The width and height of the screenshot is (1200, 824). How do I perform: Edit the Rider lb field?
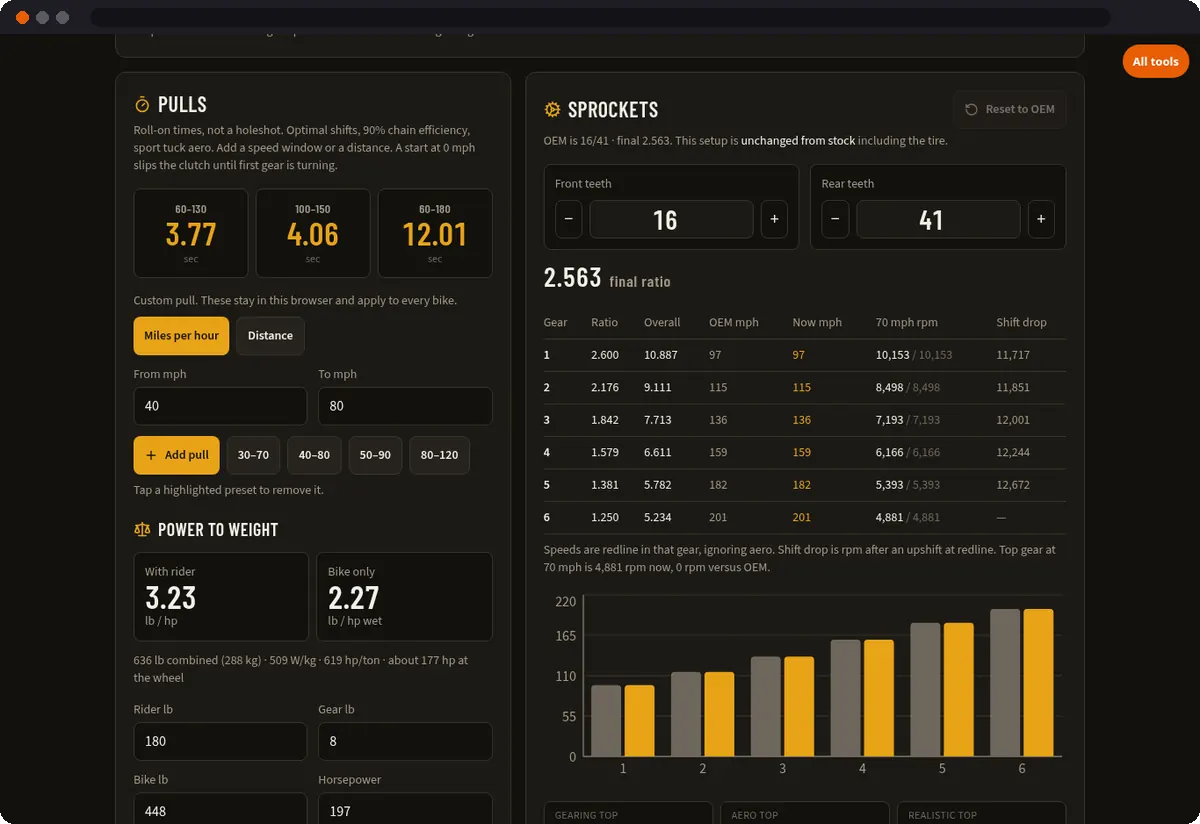pyautogui.click(x=220, y=741)
